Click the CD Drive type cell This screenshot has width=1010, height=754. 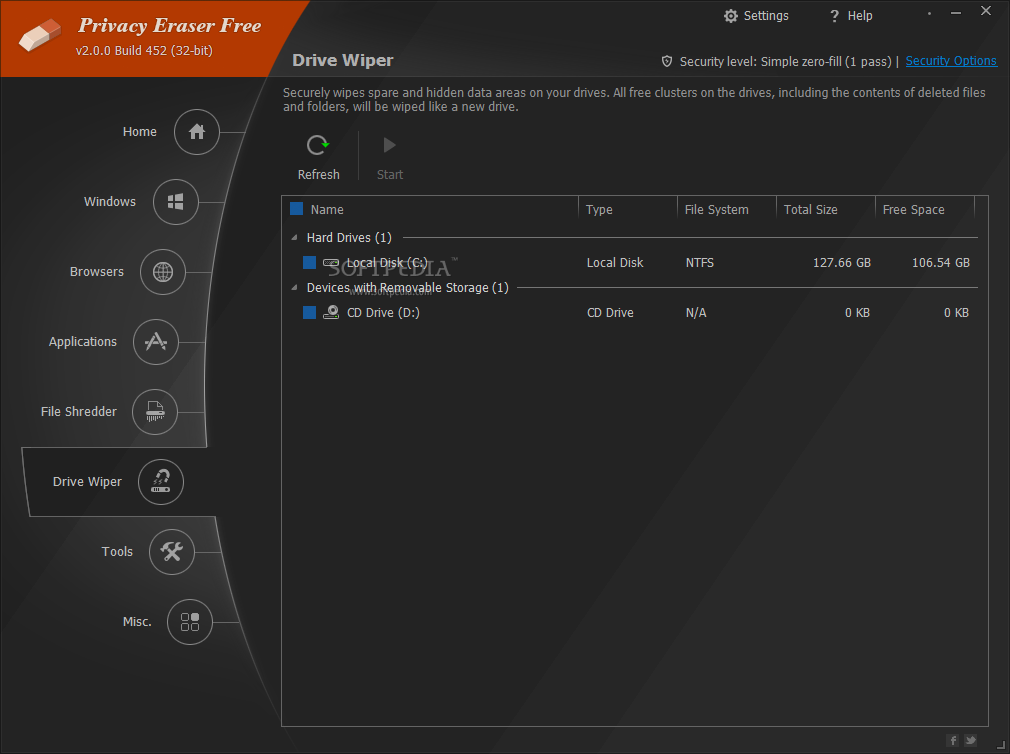pyautogui.click(x=610, y=313)
